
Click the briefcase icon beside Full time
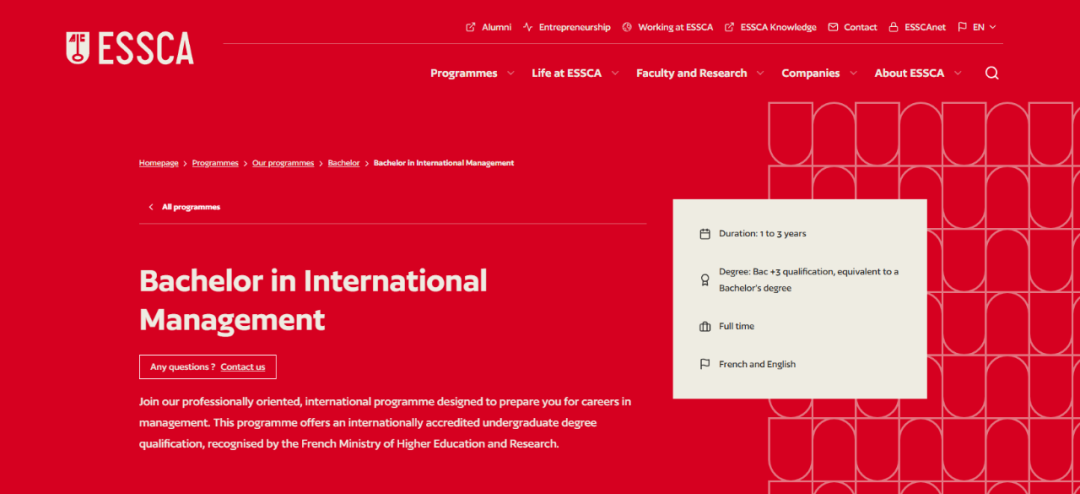pyautogui.click(x=705, y=327)
